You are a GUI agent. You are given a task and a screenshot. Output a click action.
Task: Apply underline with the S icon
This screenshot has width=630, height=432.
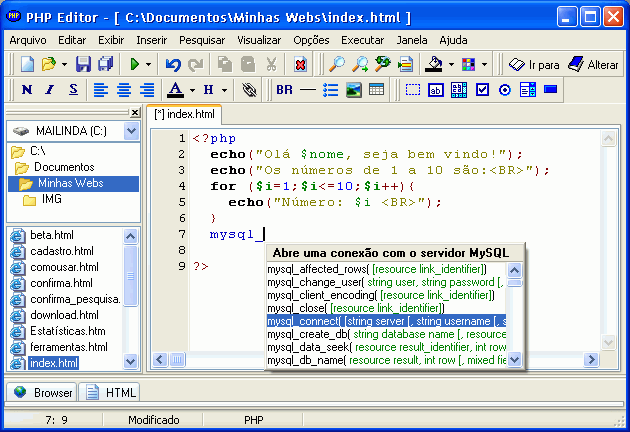pos(73,89)
